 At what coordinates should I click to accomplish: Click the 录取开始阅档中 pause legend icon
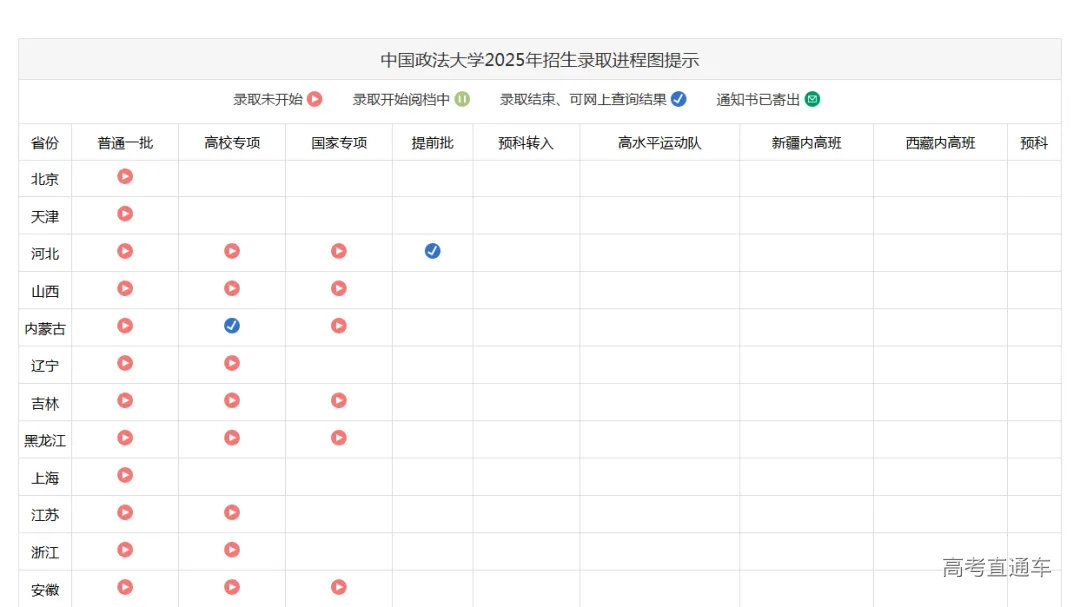[462, 99]
